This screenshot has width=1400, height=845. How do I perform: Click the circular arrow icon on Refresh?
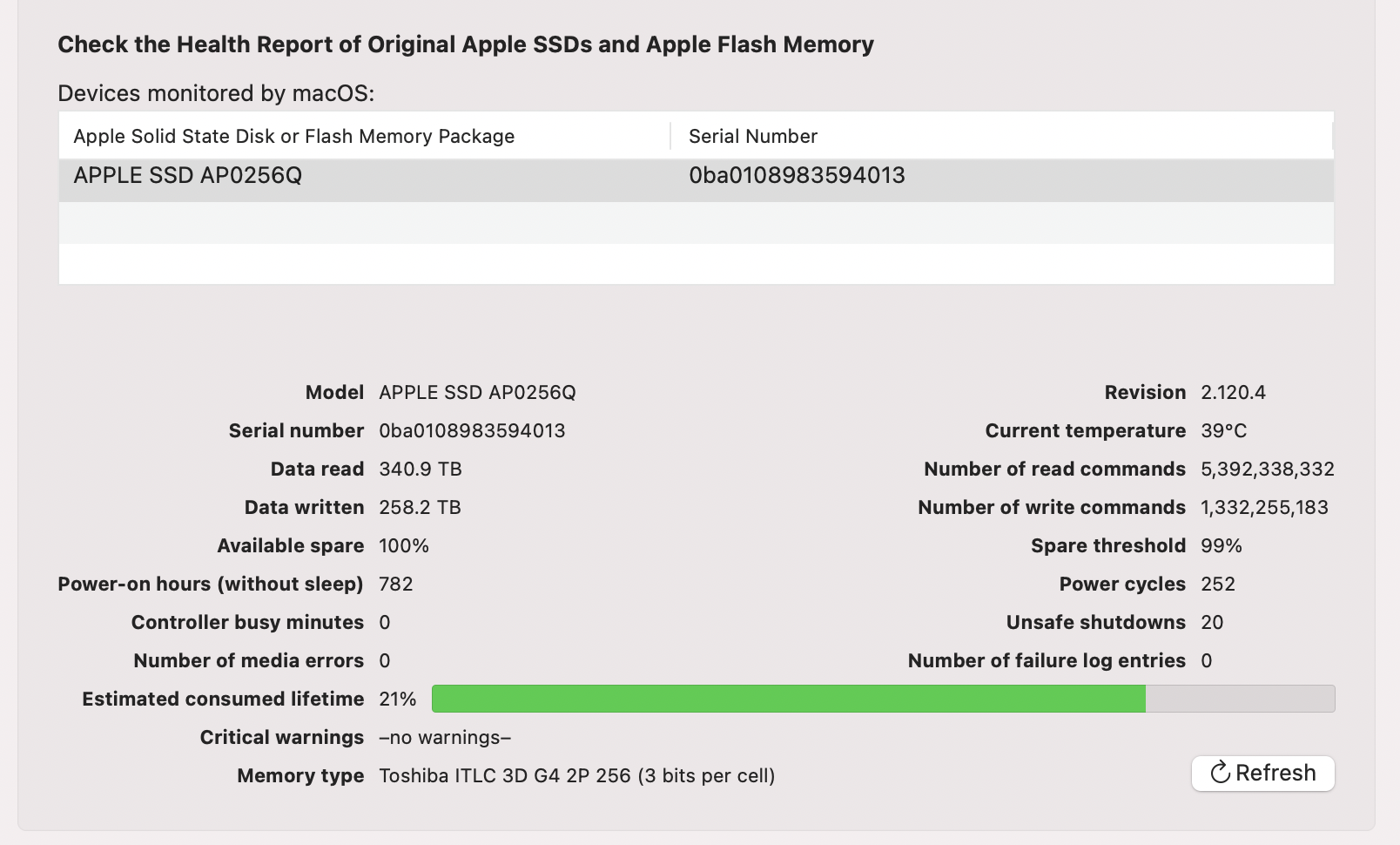point(1221,773)
